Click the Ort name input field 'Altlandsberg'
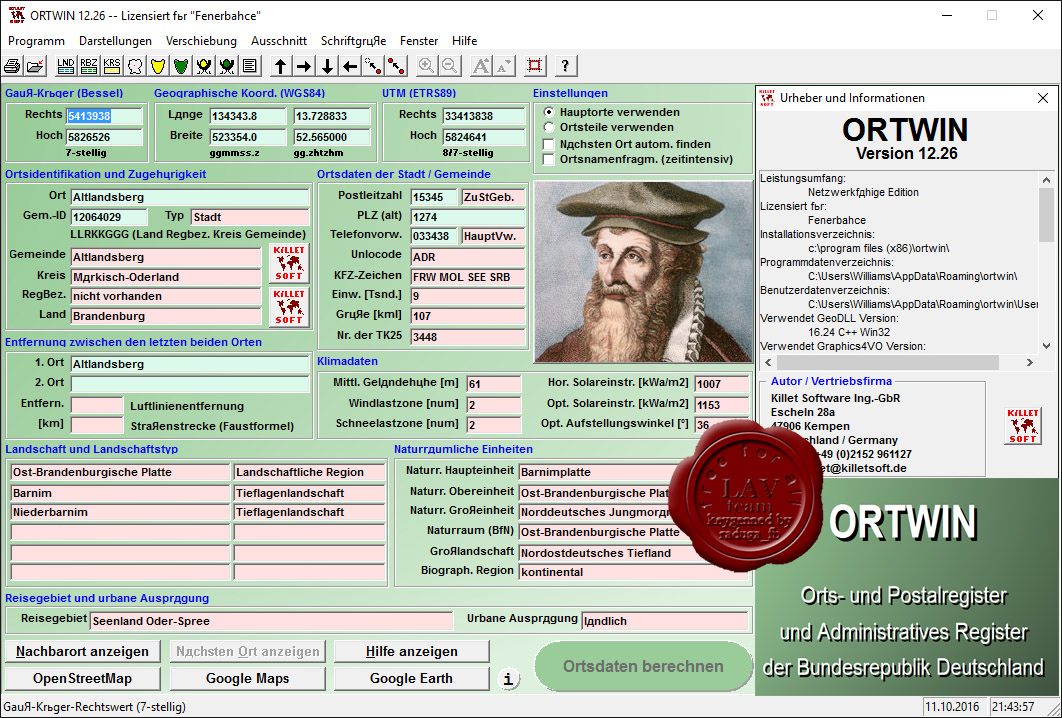The width and height of the screenshot is (1062, 718). click(x=190, y=197)
